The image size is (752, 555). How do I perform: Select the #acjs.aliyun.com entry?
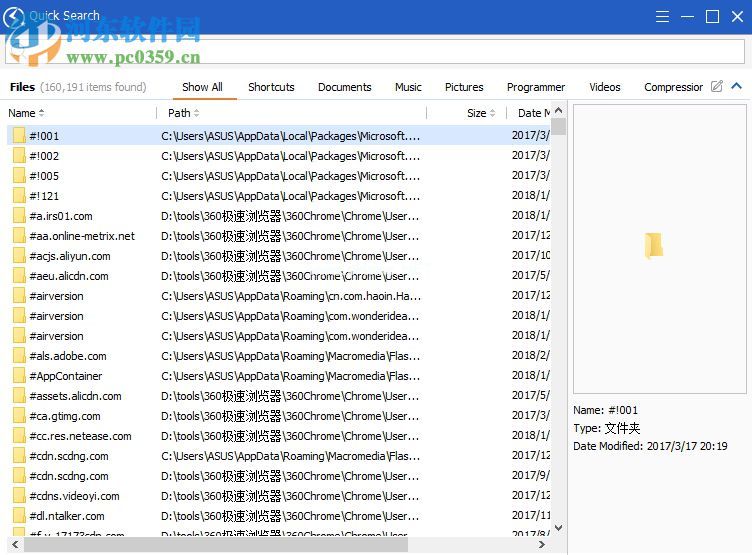70,256
